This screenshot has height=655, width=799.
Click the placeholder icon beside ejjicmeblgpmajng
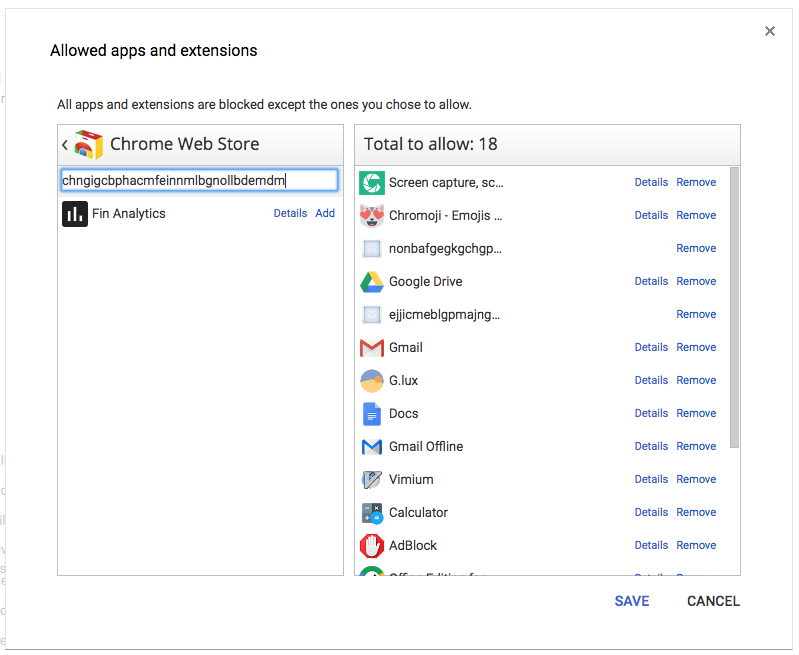point(372,315)
